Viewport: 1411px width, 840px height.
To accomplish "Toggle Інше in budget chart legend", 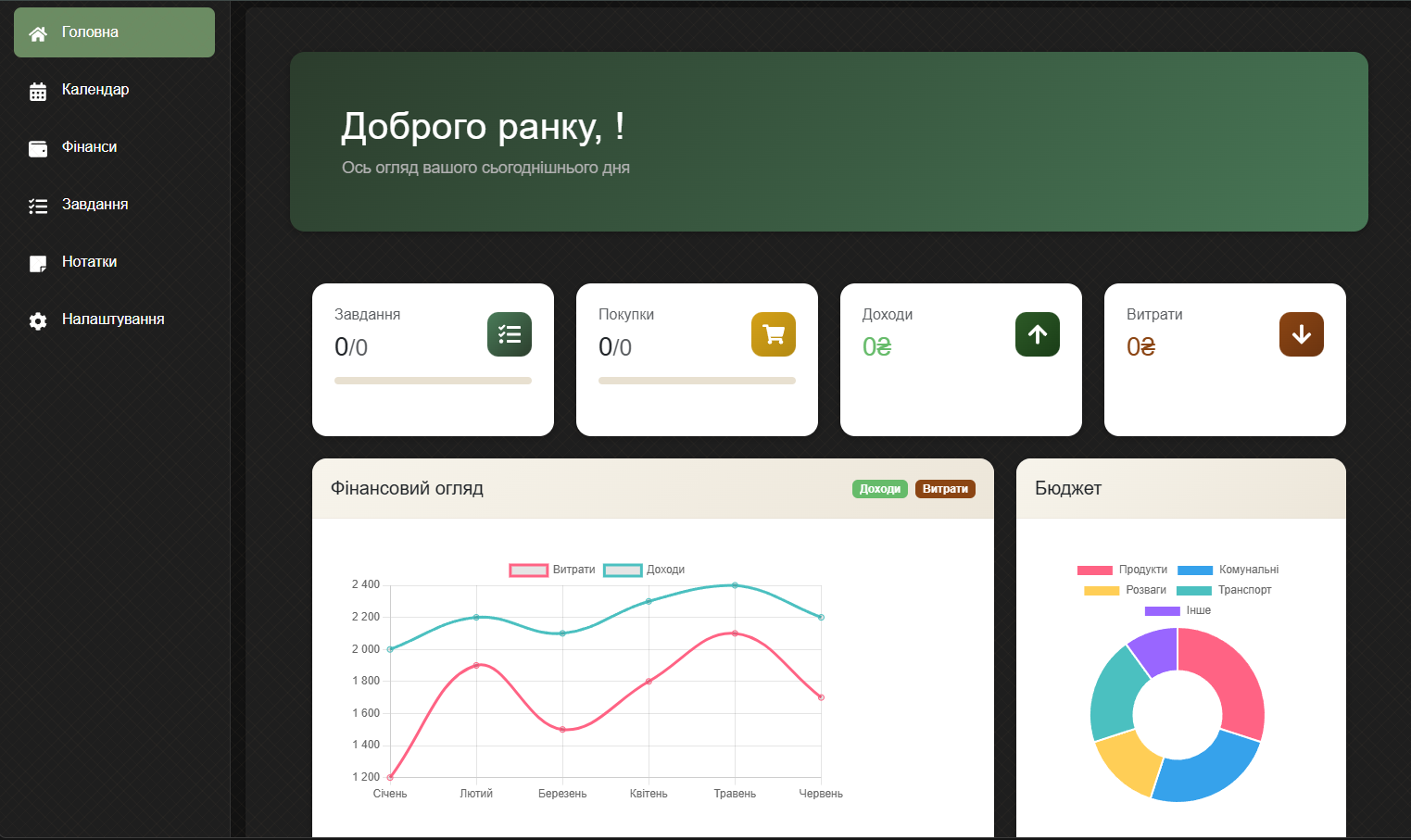I will click(1178, 610).
